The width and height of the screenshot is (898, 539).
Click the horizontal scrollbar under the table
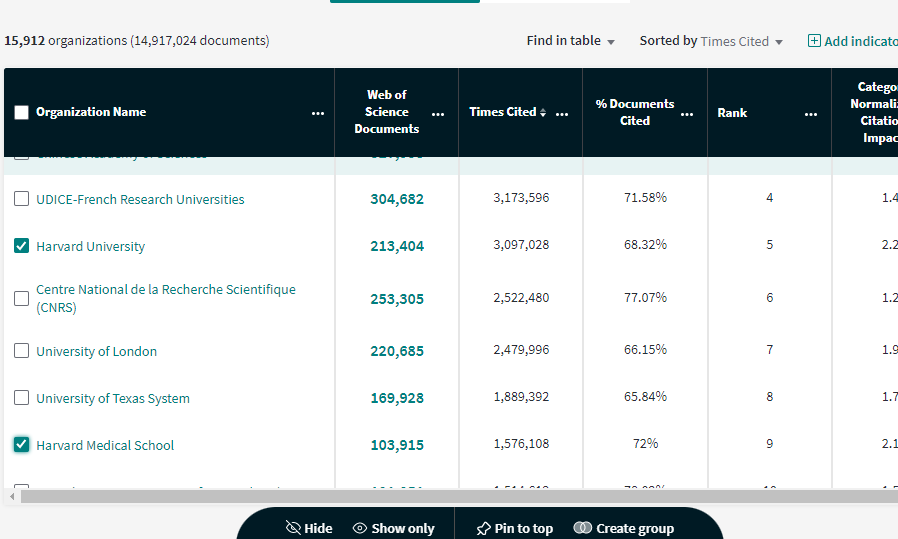tap(450, 496)
